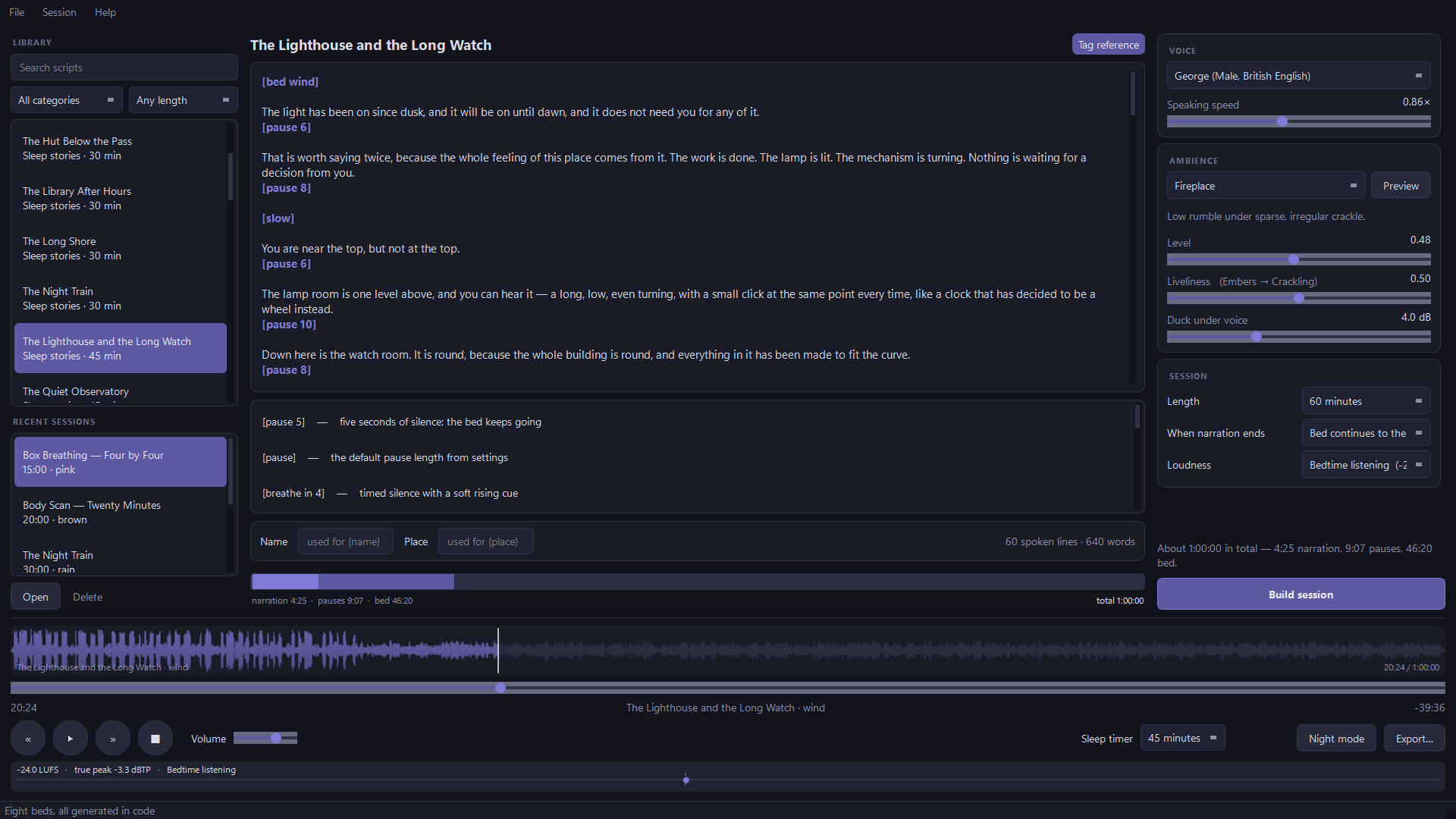Click the Name input field
1456x819 pixels.
click(x=345, y=541)
